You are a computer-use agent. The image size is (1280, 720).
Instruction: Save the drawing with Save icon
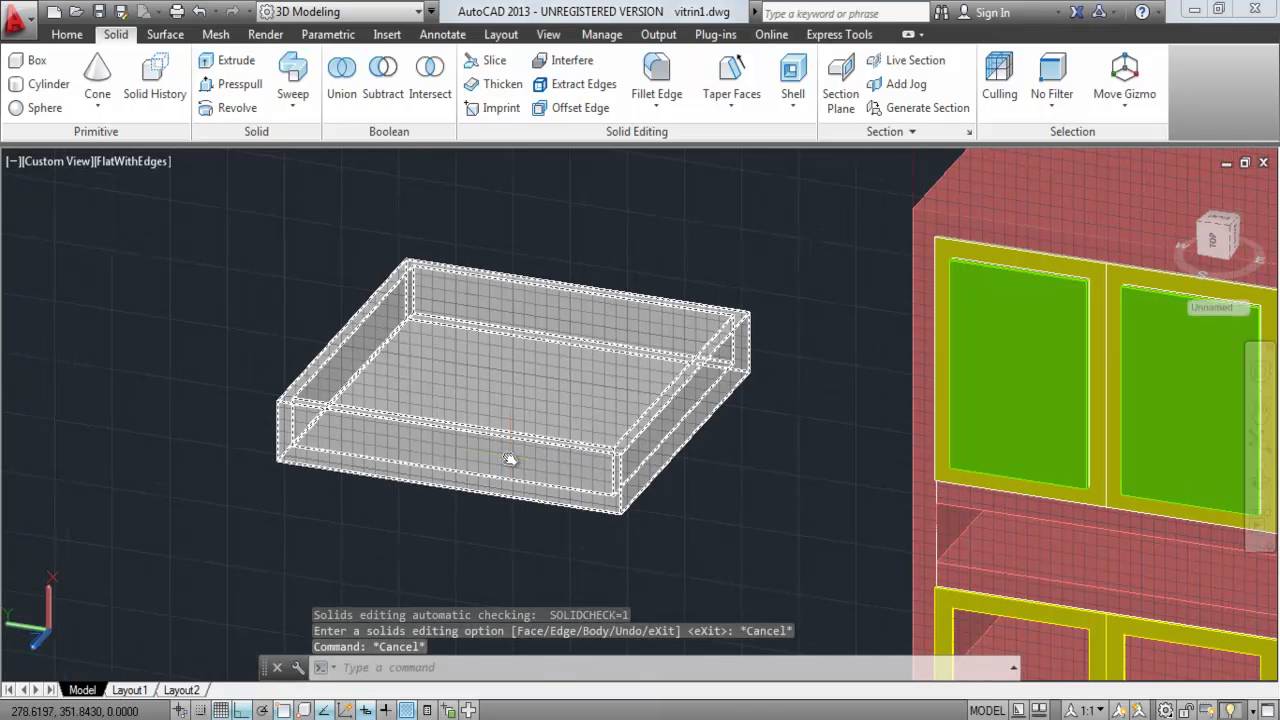pyautogui.click(x=99, y=12)
